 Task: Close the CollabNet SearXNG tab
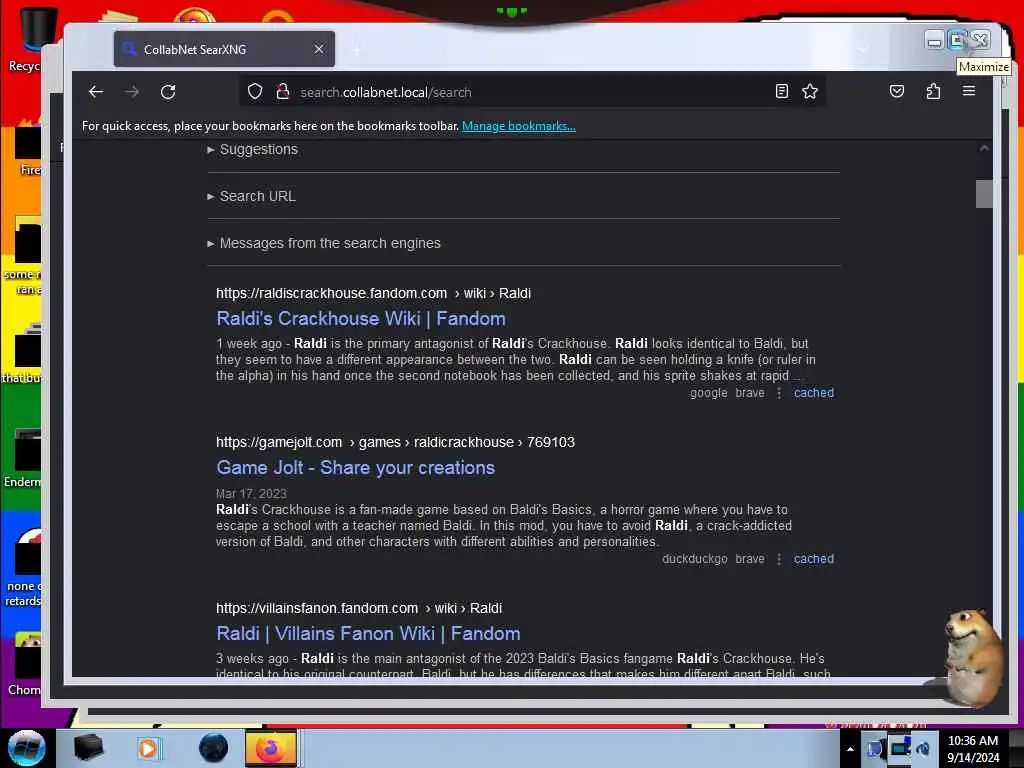319,49
